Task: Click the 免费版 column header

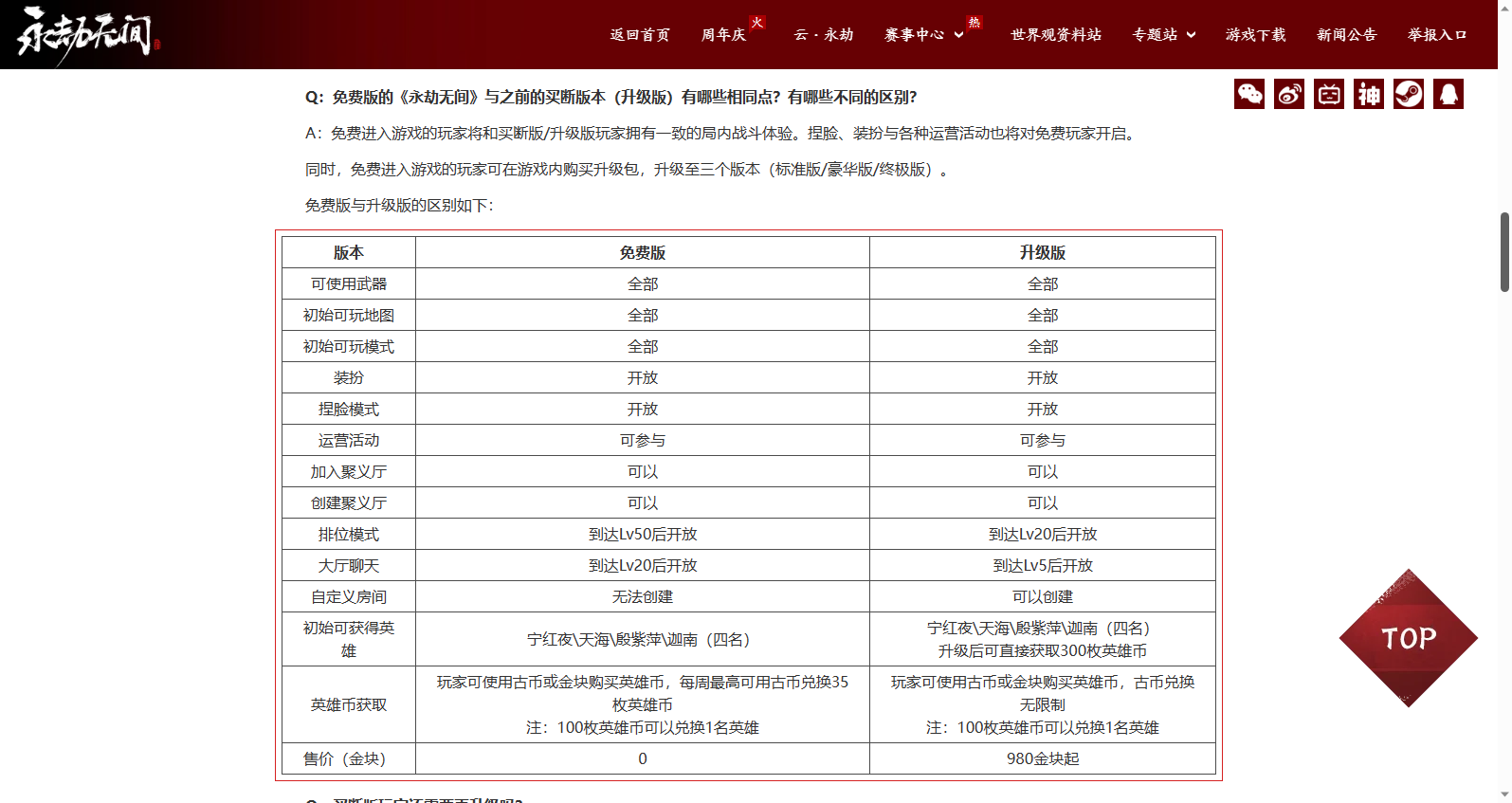Action: [643, 253]
